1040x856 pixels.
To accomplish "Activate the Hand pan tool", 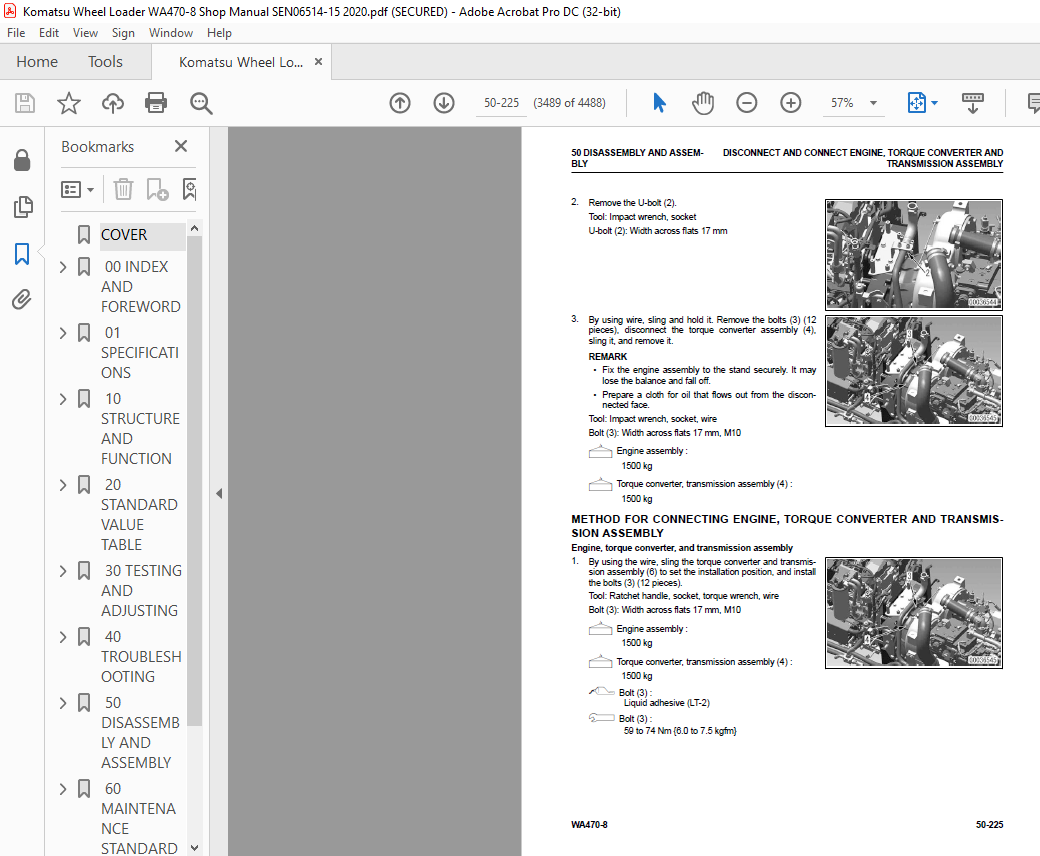I will tap(702, 103).
